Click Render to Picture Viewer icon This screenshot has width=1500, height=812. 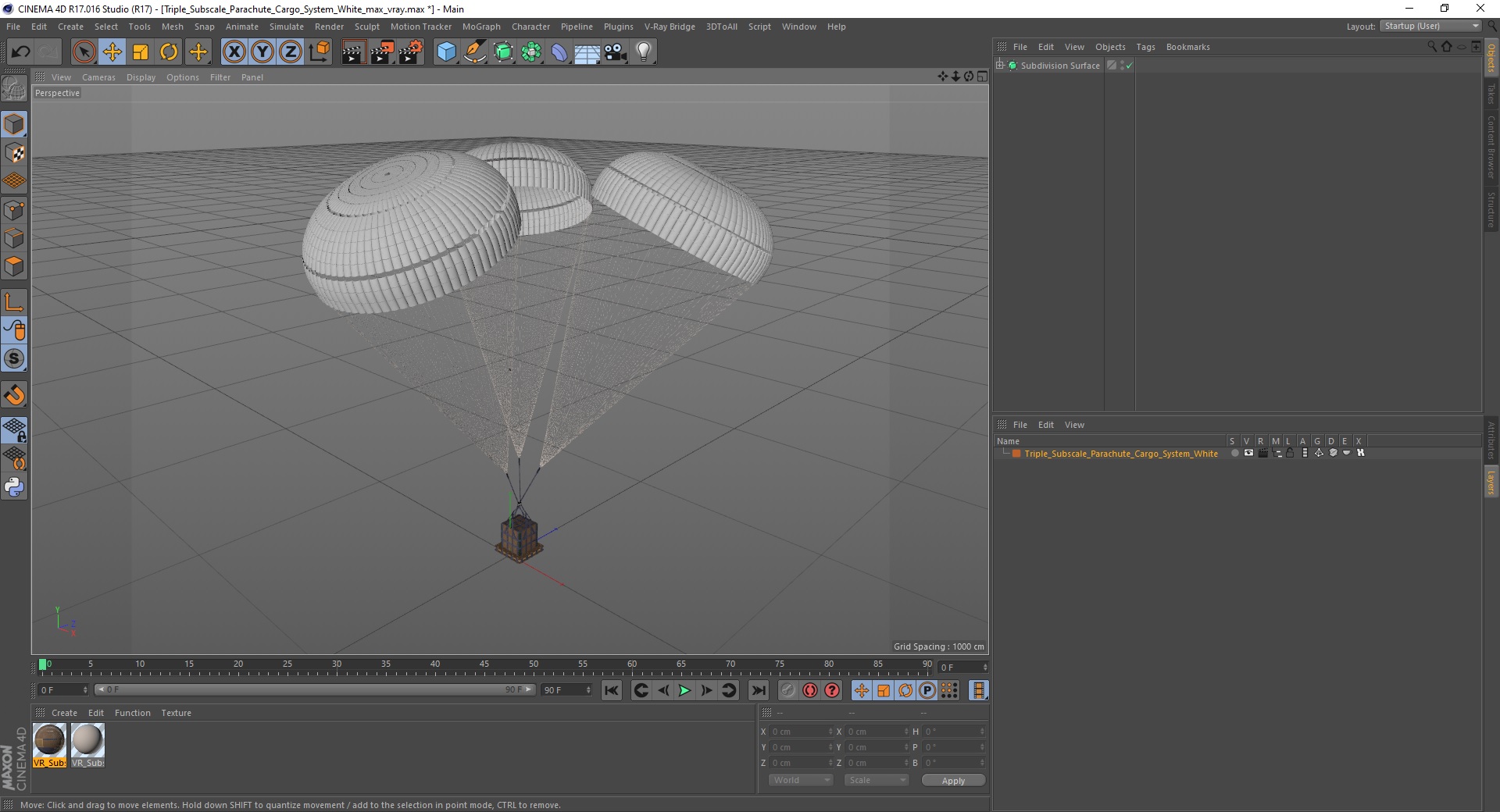[x=382, y=52]
